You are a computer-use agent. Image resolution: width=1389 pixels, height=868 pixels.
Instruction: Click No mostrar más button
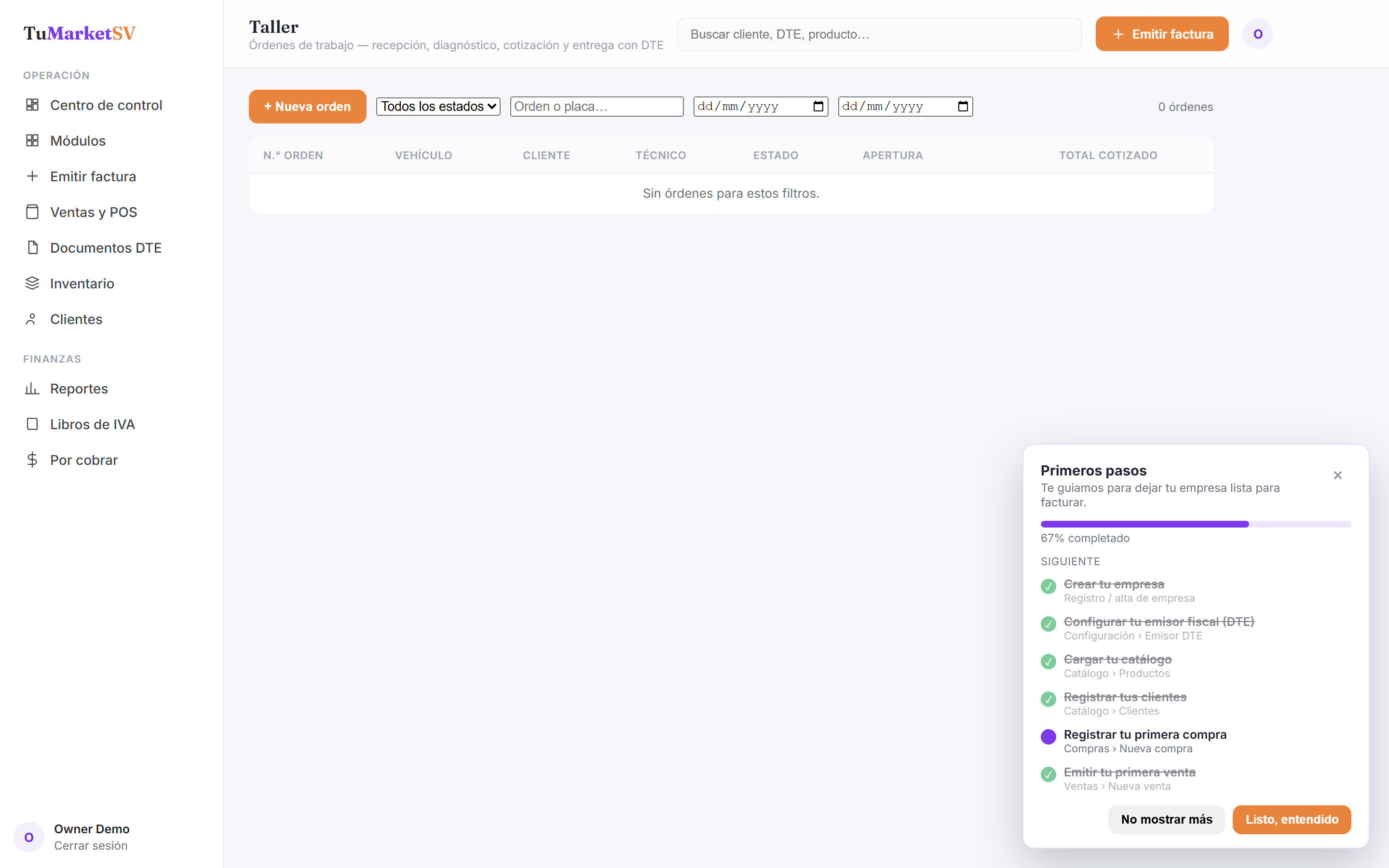[1166, 819]
